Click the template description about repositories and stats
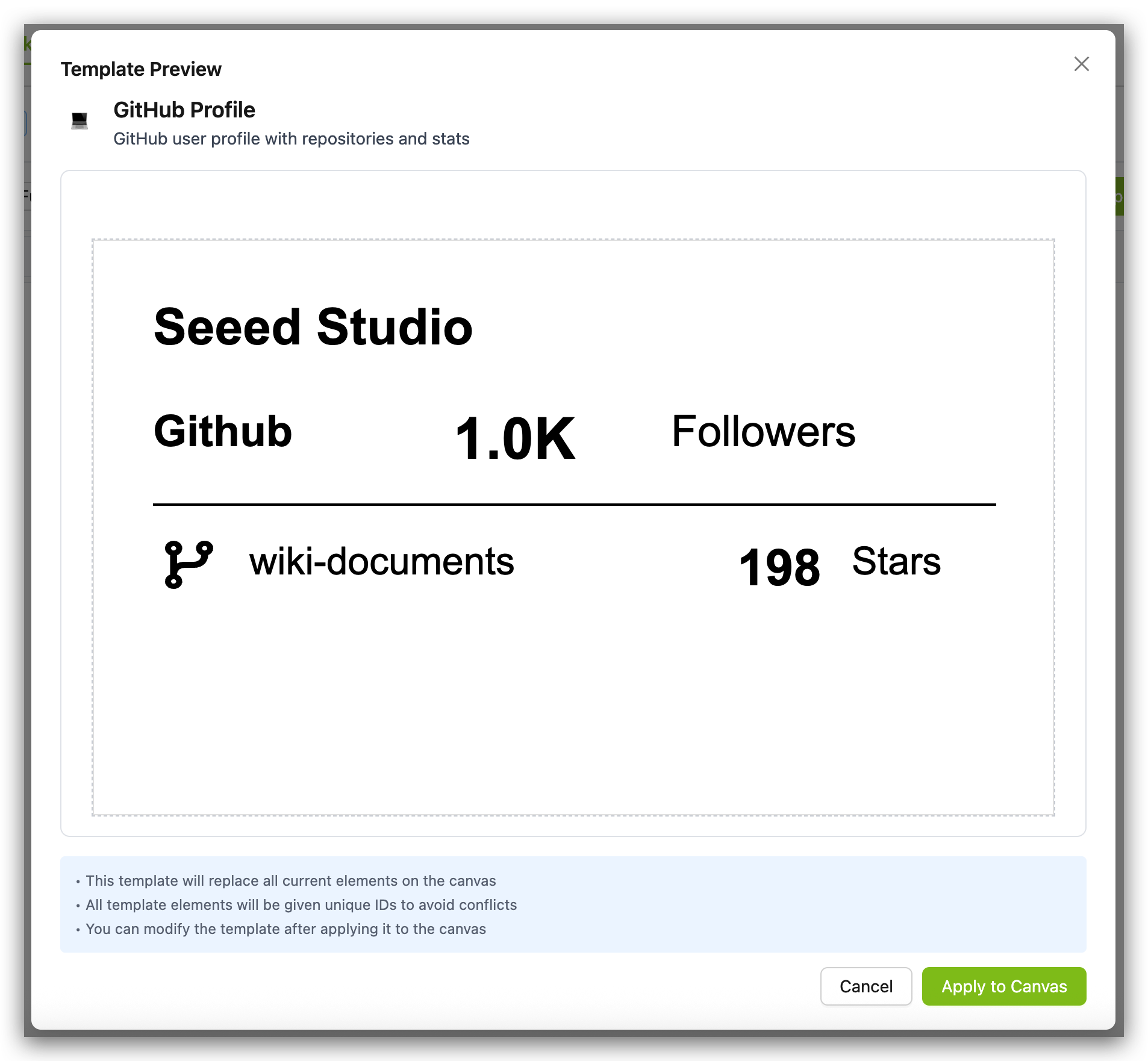 [292, 138]
